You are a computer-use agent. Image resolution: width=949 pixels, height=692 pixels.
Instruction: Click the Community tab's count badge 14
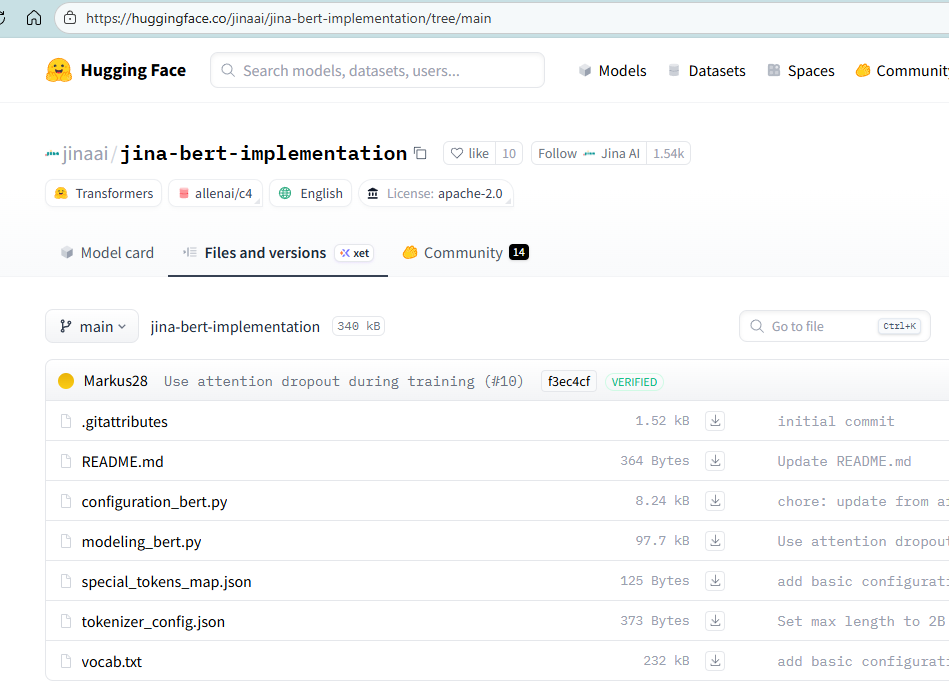pyautogui.click(x=519, y=252)
